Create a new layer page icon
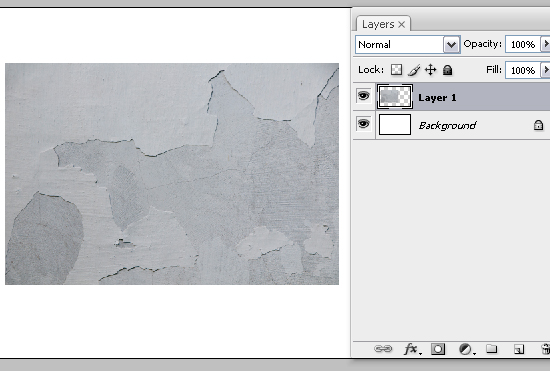 [519, 349]
